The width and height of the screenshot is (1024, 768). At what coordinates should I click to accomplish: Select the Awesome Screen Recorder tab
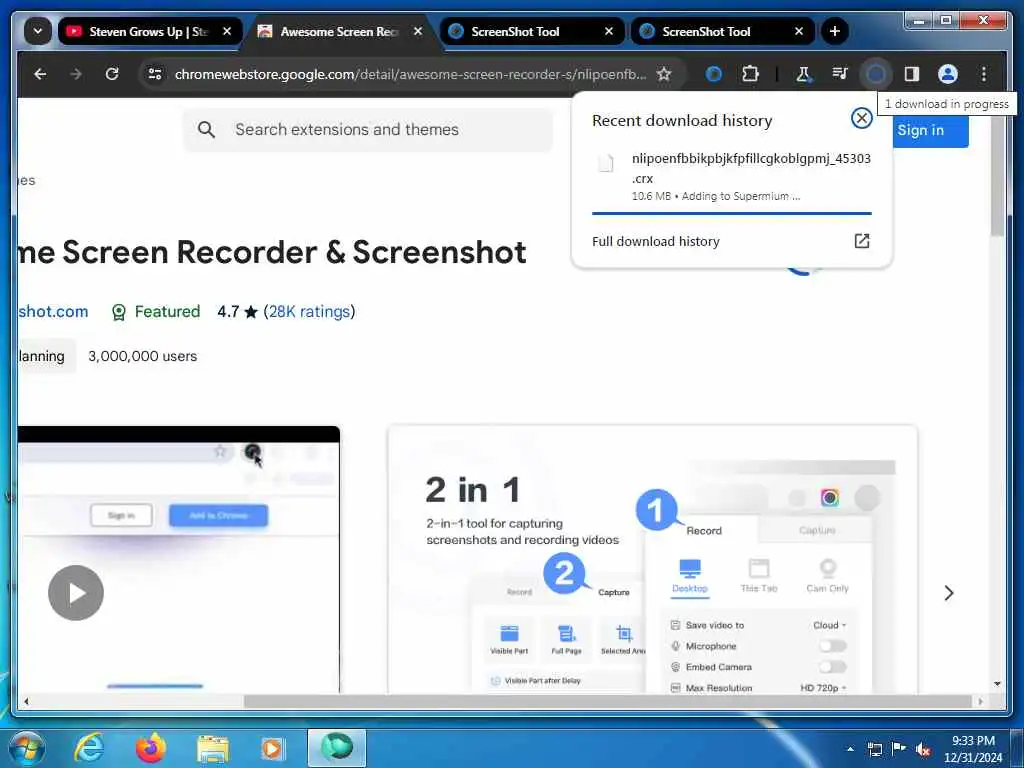340,31
